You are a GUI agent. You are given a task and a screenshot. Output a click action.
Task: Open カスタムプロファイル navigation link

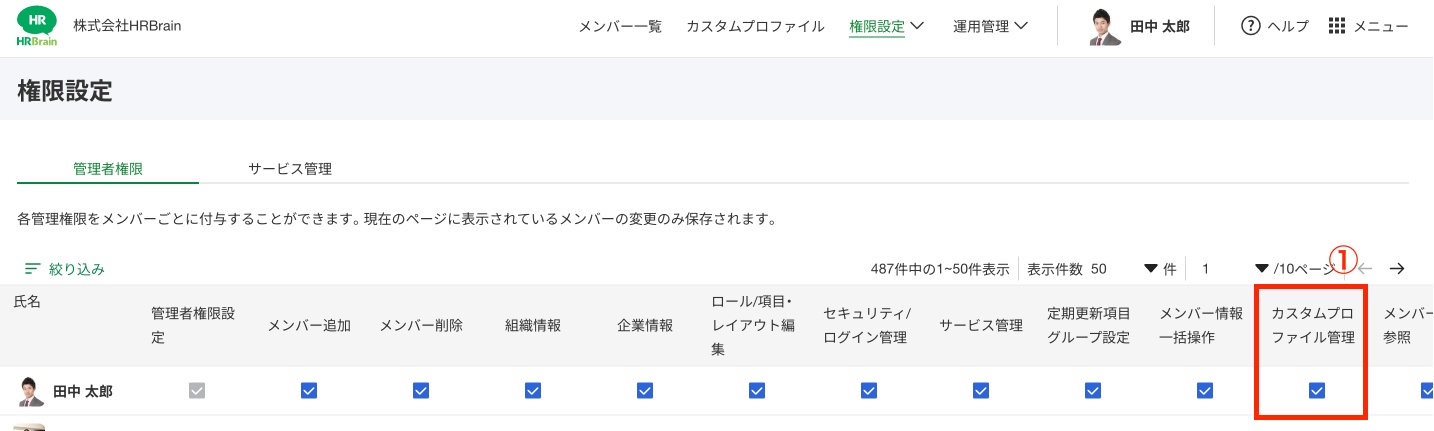[755, 27]
